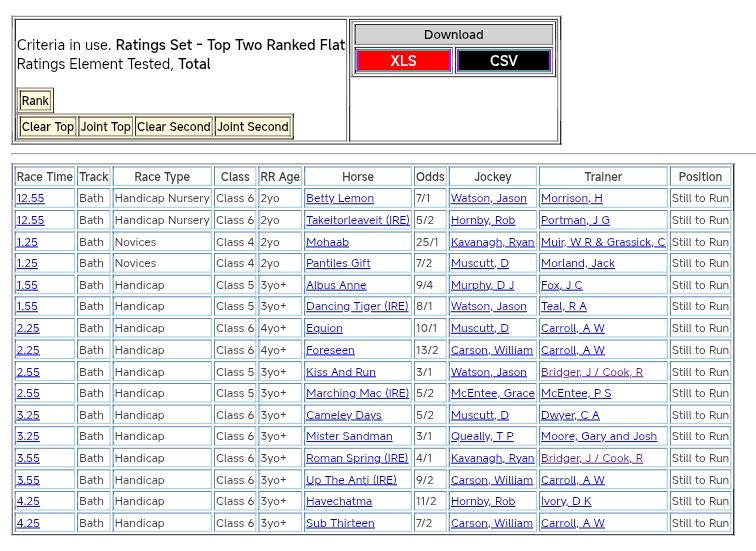Screen dimensions: 756x551
Task: Select the Clear Top filter button
Action: (x=48, y=127)
